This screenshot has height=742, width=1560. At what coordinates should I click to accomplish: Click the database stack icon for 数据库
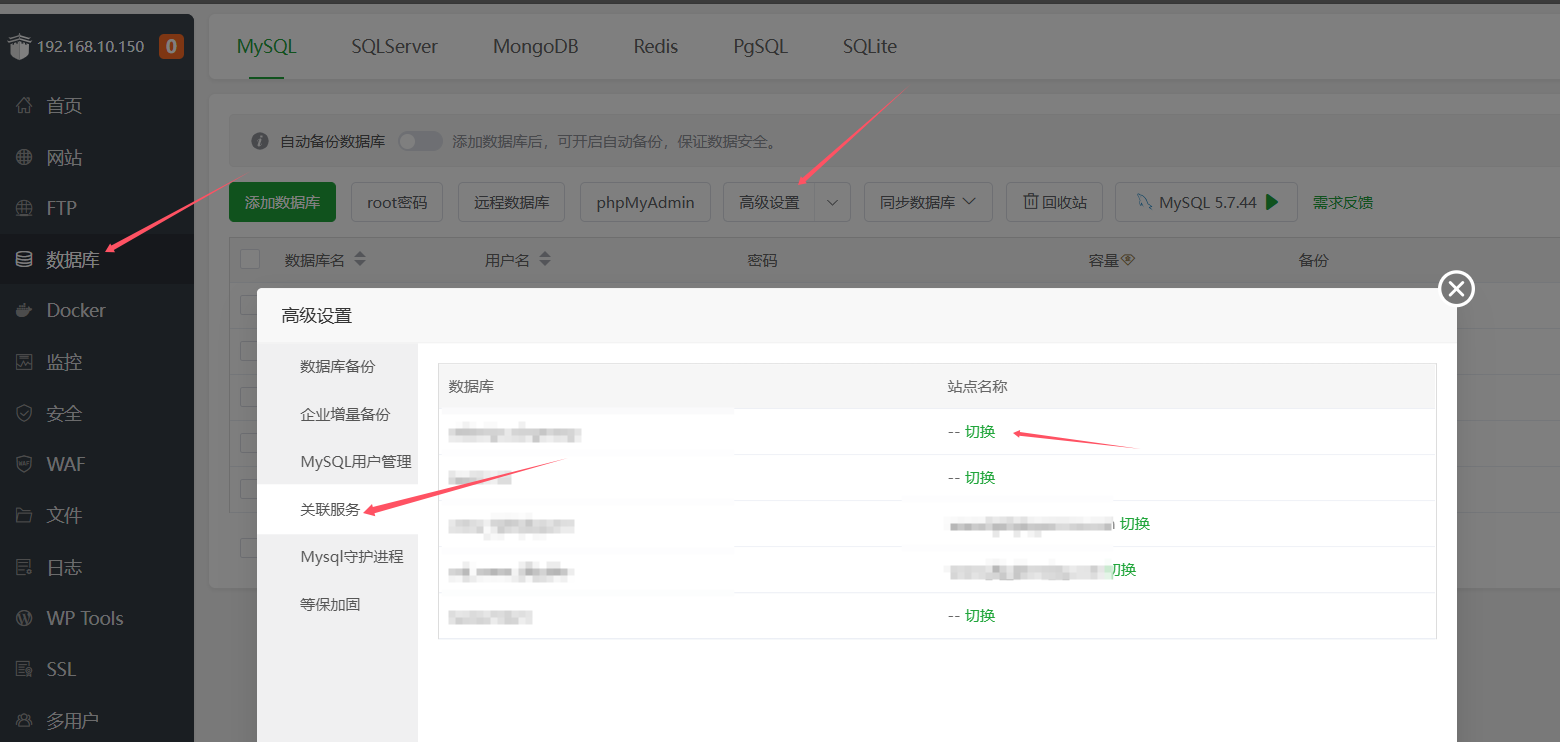point(24,260)
